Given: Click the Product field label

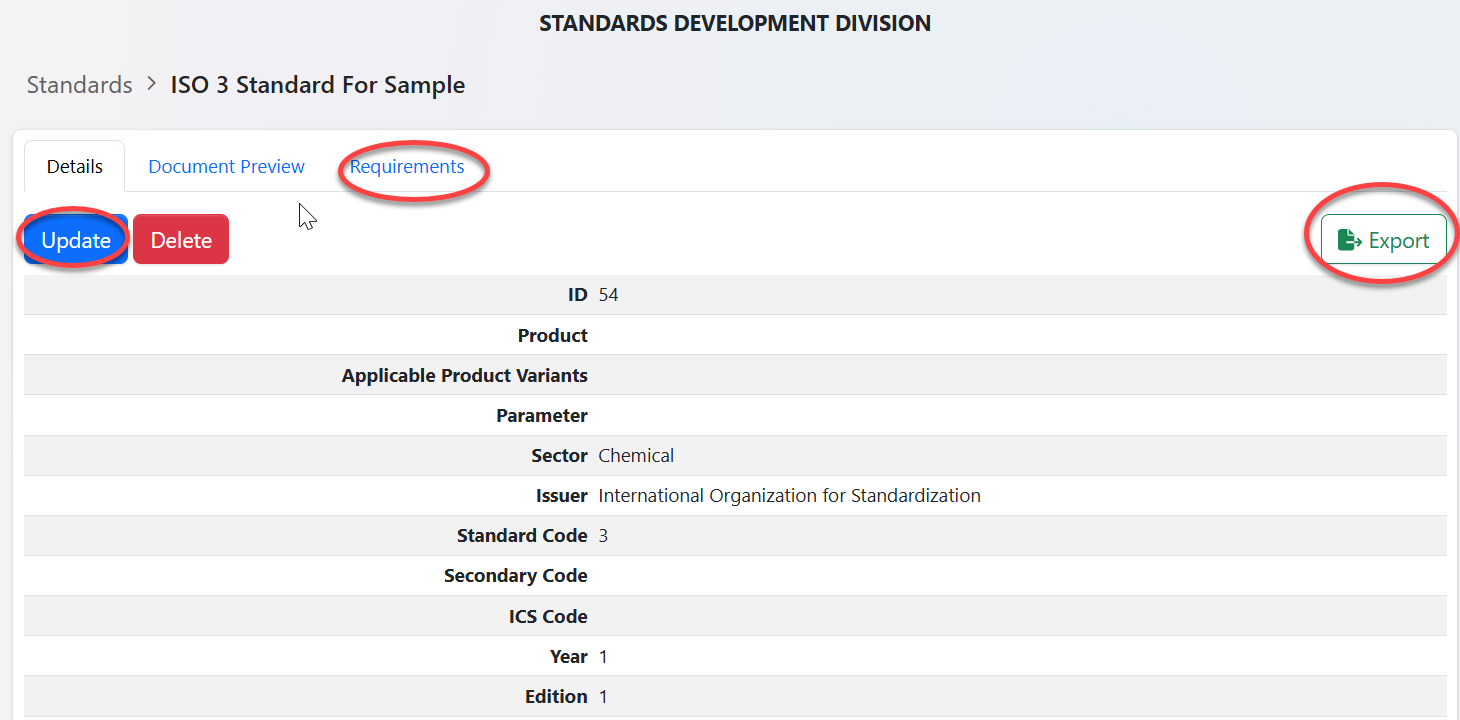Looking at the screenshot, I should (x=552, y=335).
